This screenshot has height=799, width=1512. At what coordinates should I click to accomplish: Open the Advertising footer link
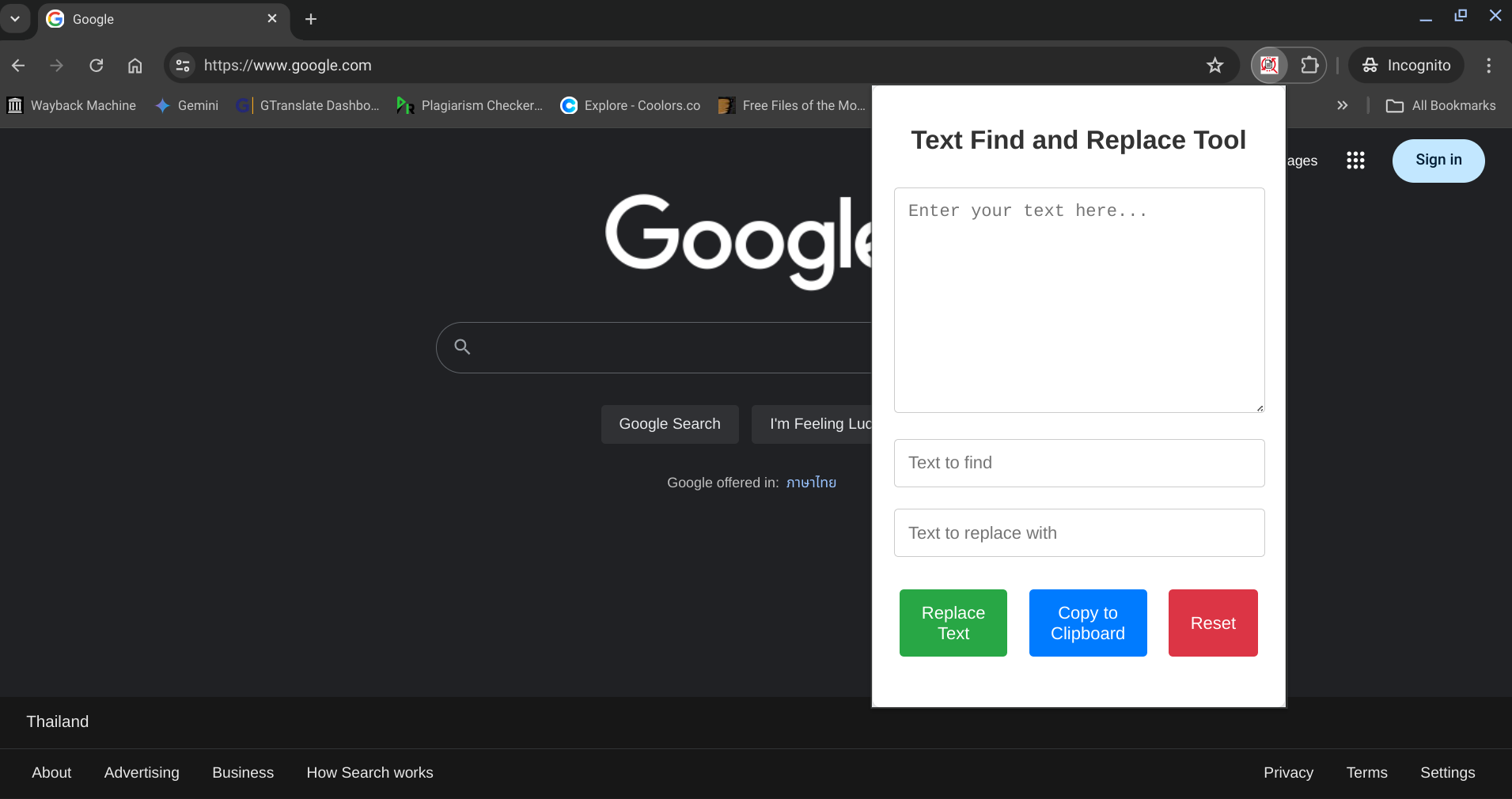[x=142, y=773]
